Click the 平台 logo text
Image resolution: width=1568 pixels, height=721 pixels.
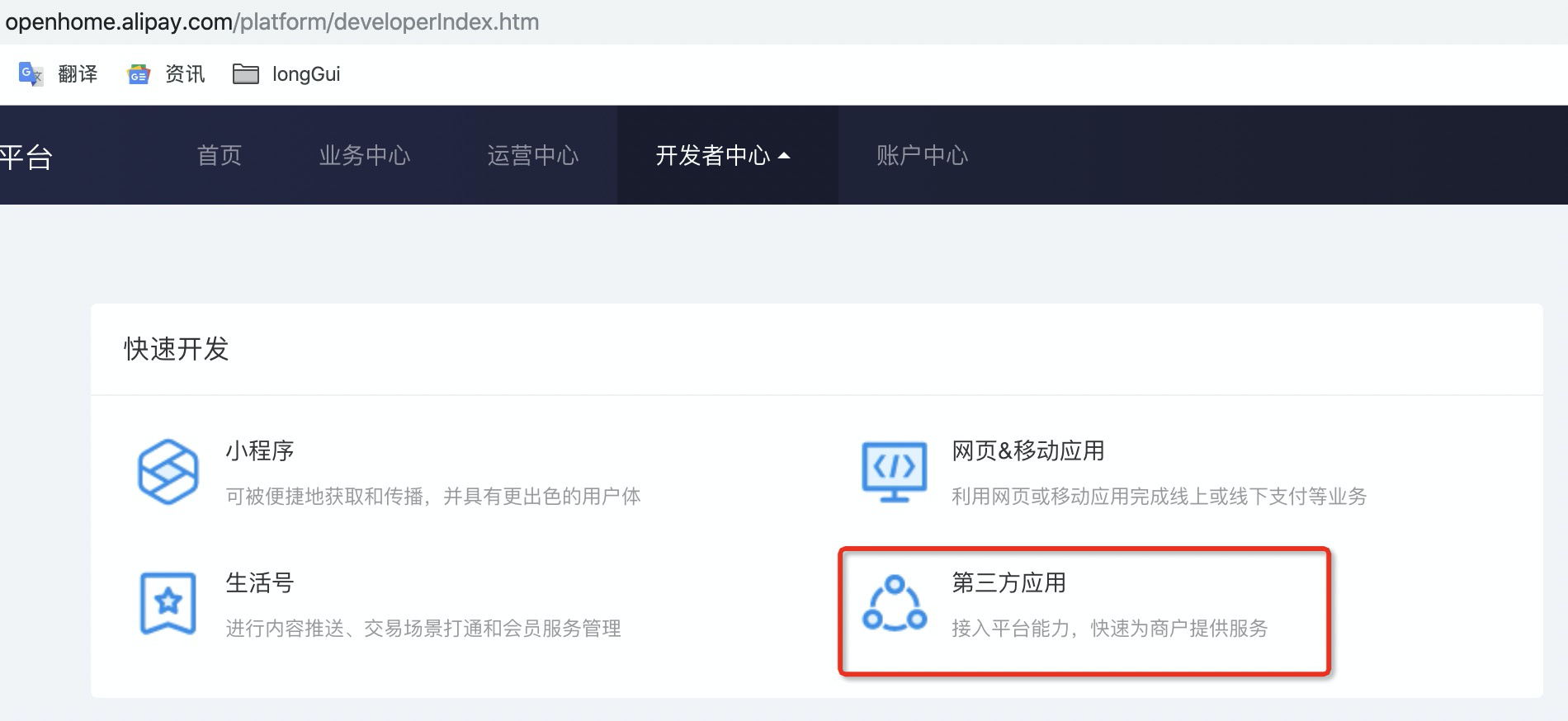pos(26,157)
